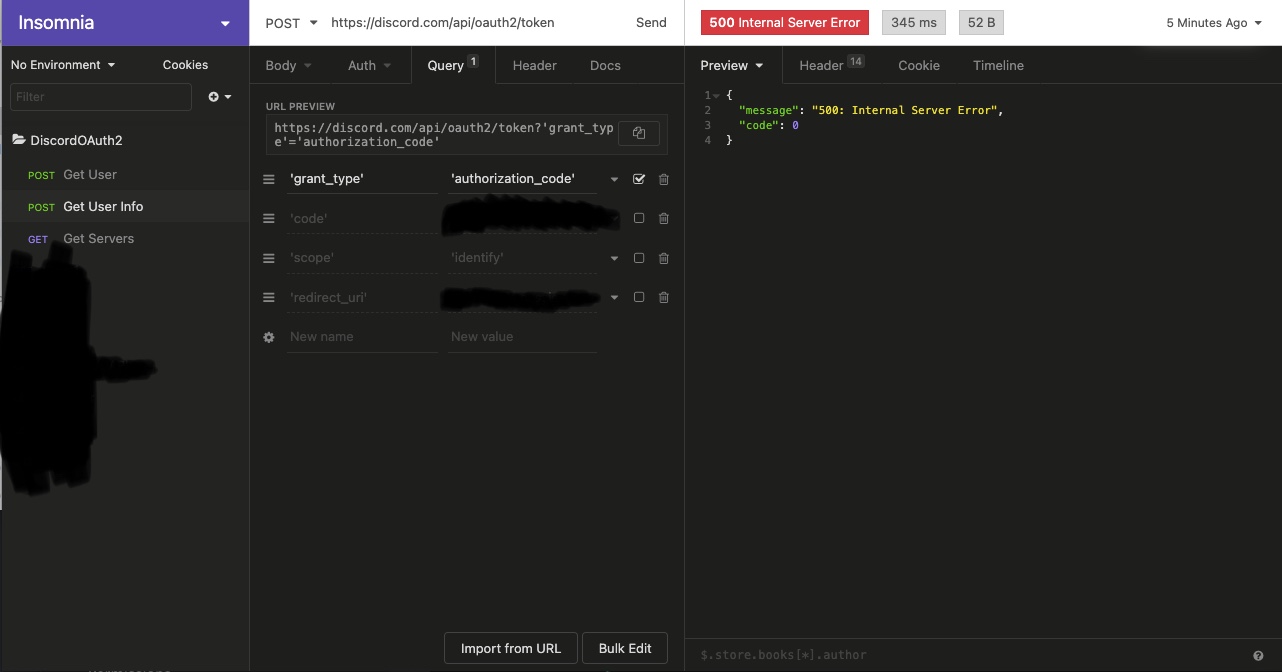
Task: Delete the 'scope' query parameter
Action: [663, 258]
